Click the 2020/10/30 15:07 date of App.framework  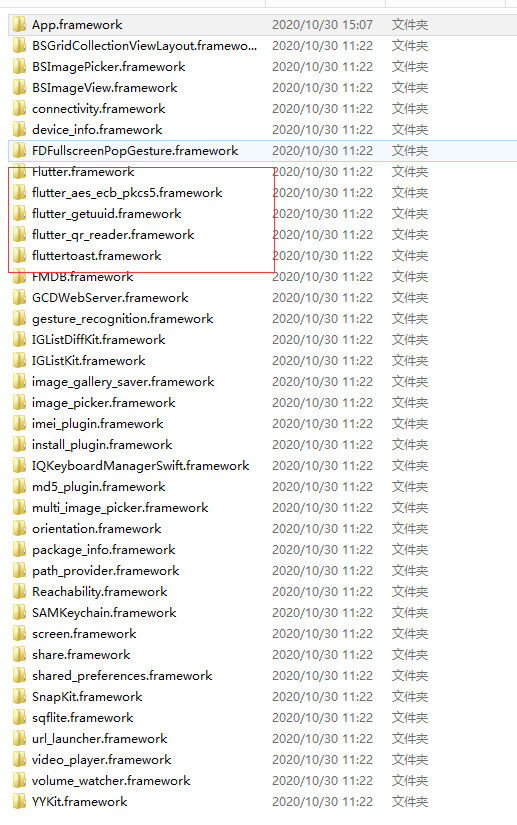[322, 25]
